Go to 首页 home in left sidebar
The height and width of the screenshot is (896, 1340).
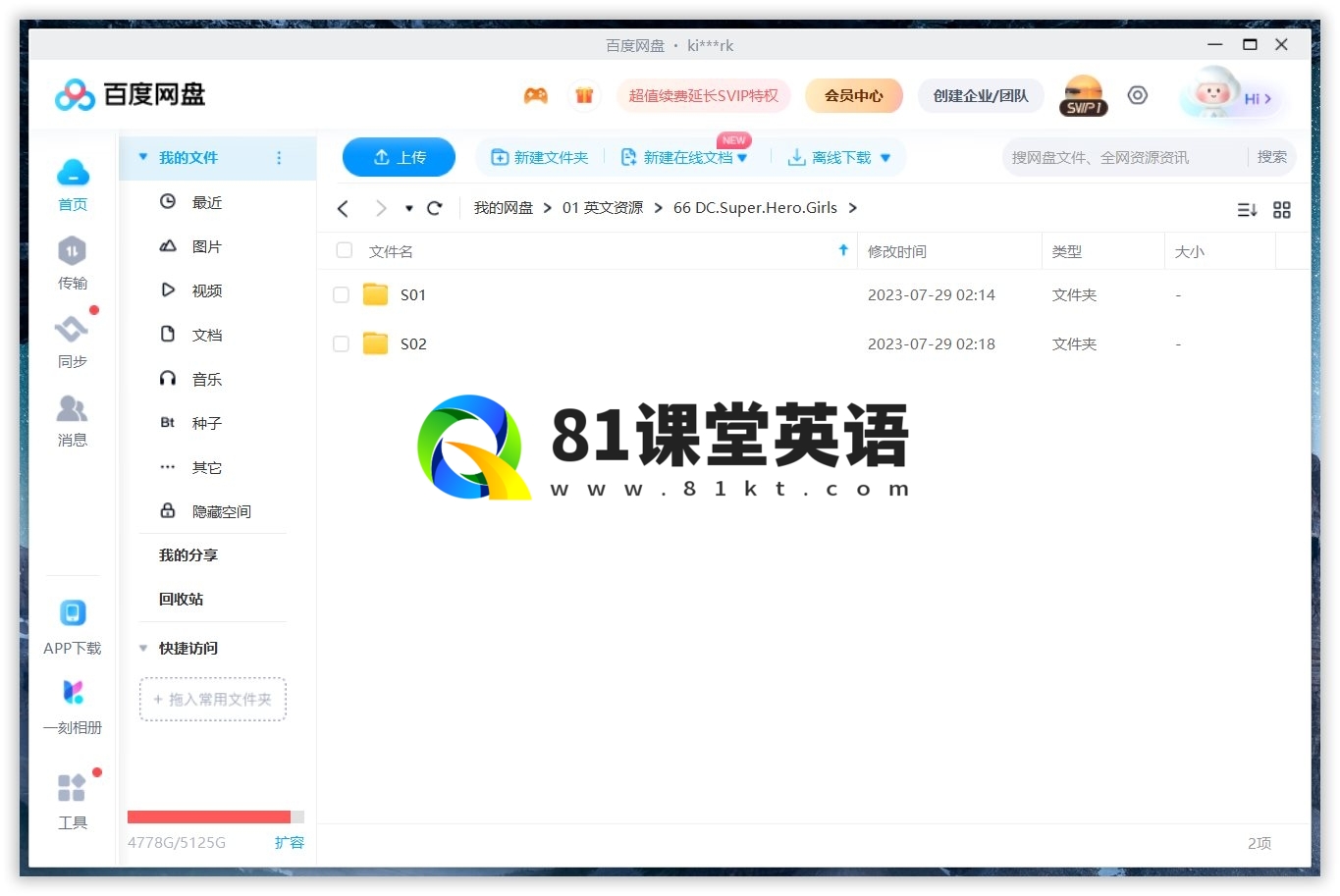click(x=73, y=184)
